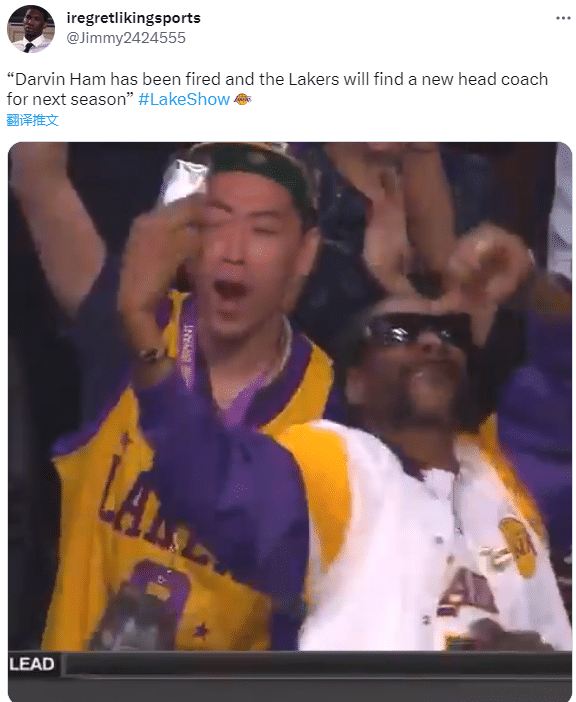The image size is (576, 702).
Task: Click the LEAD label in the GIF
Action: coord(32,663)
